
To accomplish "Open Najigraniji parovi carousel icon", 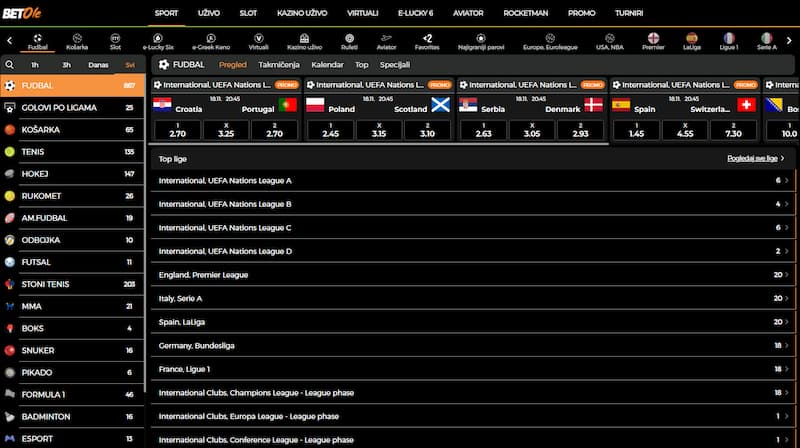I will click(x=481, y=38).
